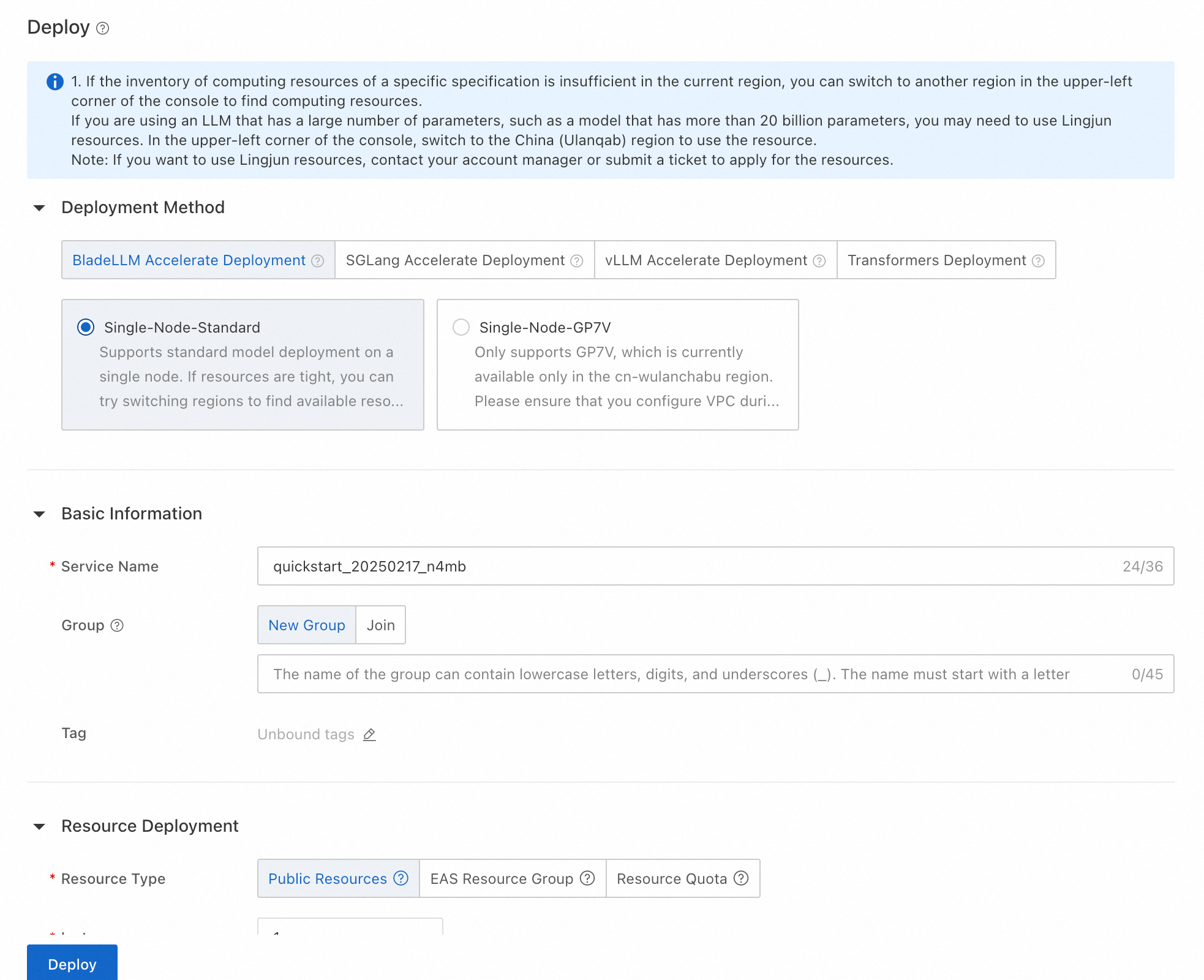The width and height of the screenshot is (1204, 980).
Task: Open help icon for vLLM Accelerate Deployment
Action: click(819, 261)
